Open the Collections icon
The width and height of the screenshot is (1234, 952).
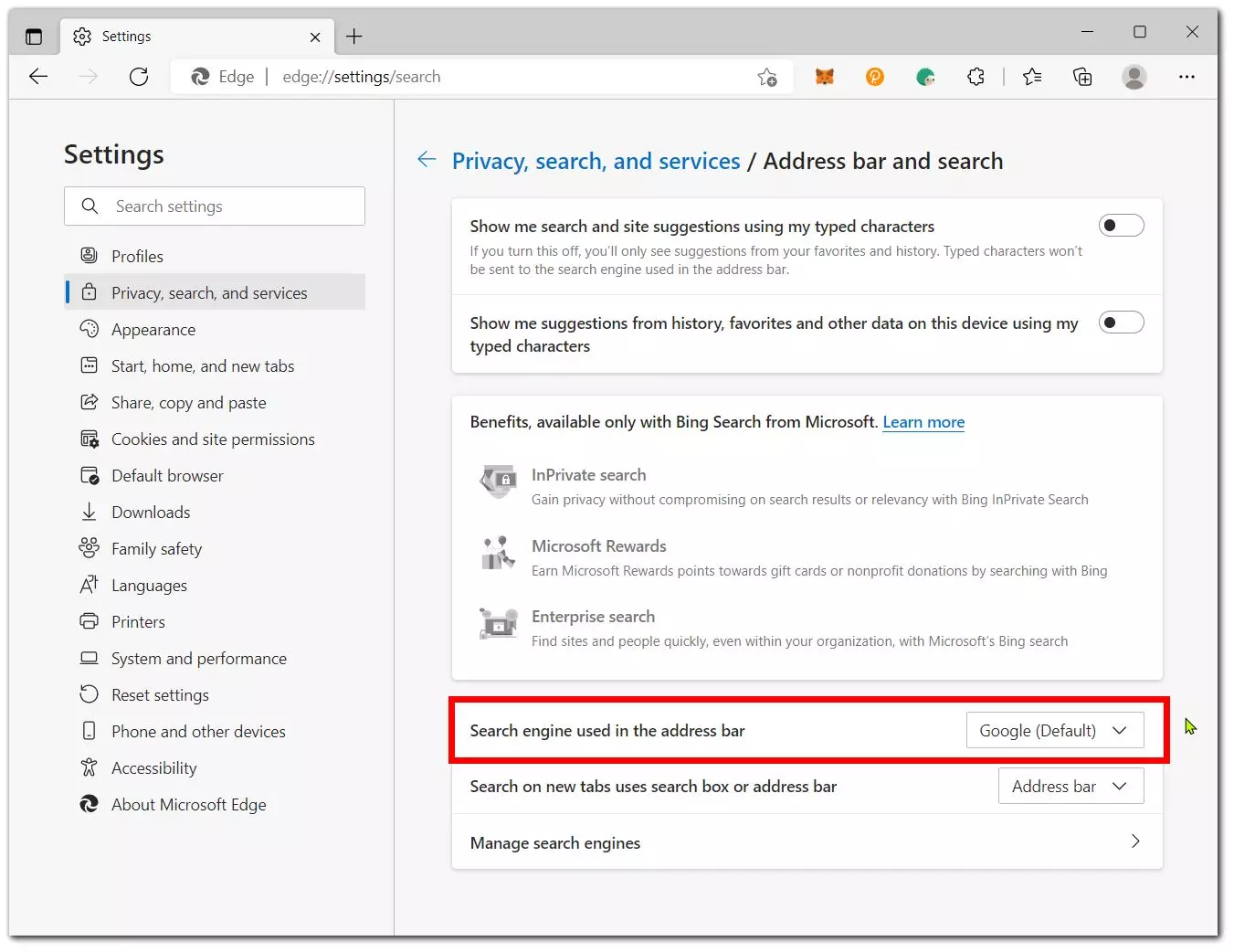[1082, 77]
